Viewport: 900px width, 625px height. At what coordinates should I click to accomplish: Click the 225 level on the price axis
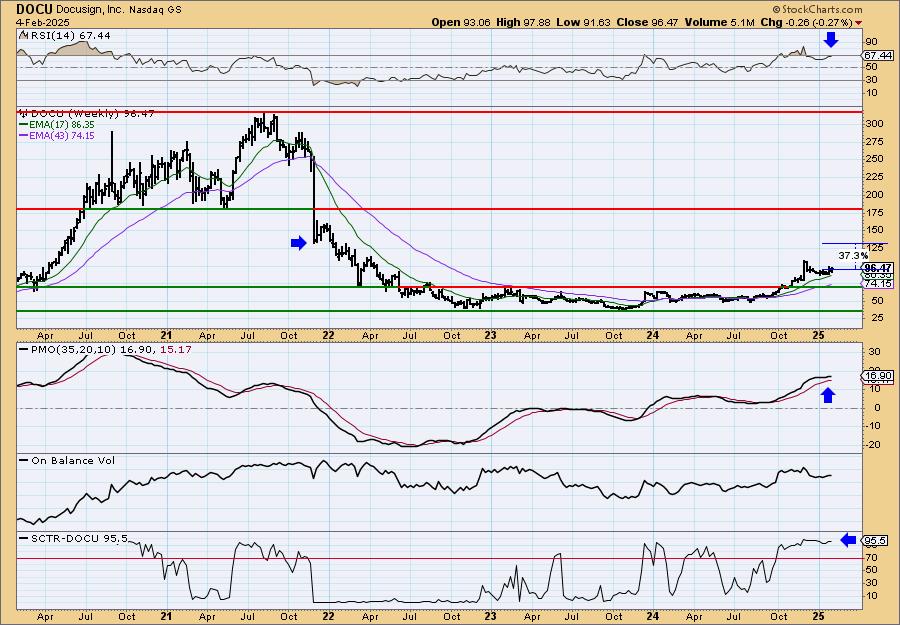tap(875, 177)
